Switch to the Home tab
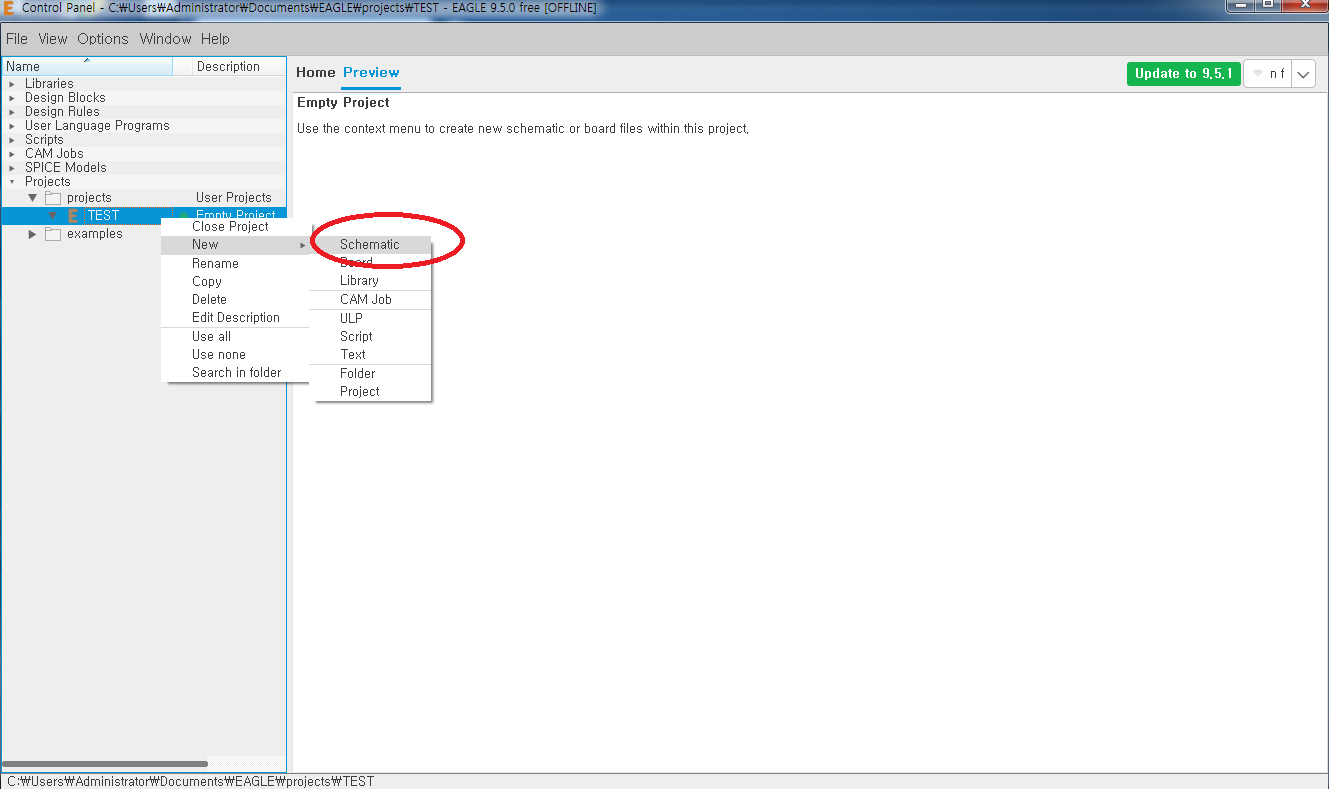The height and width of the screenshot is (789, 1329). point(316,72)
